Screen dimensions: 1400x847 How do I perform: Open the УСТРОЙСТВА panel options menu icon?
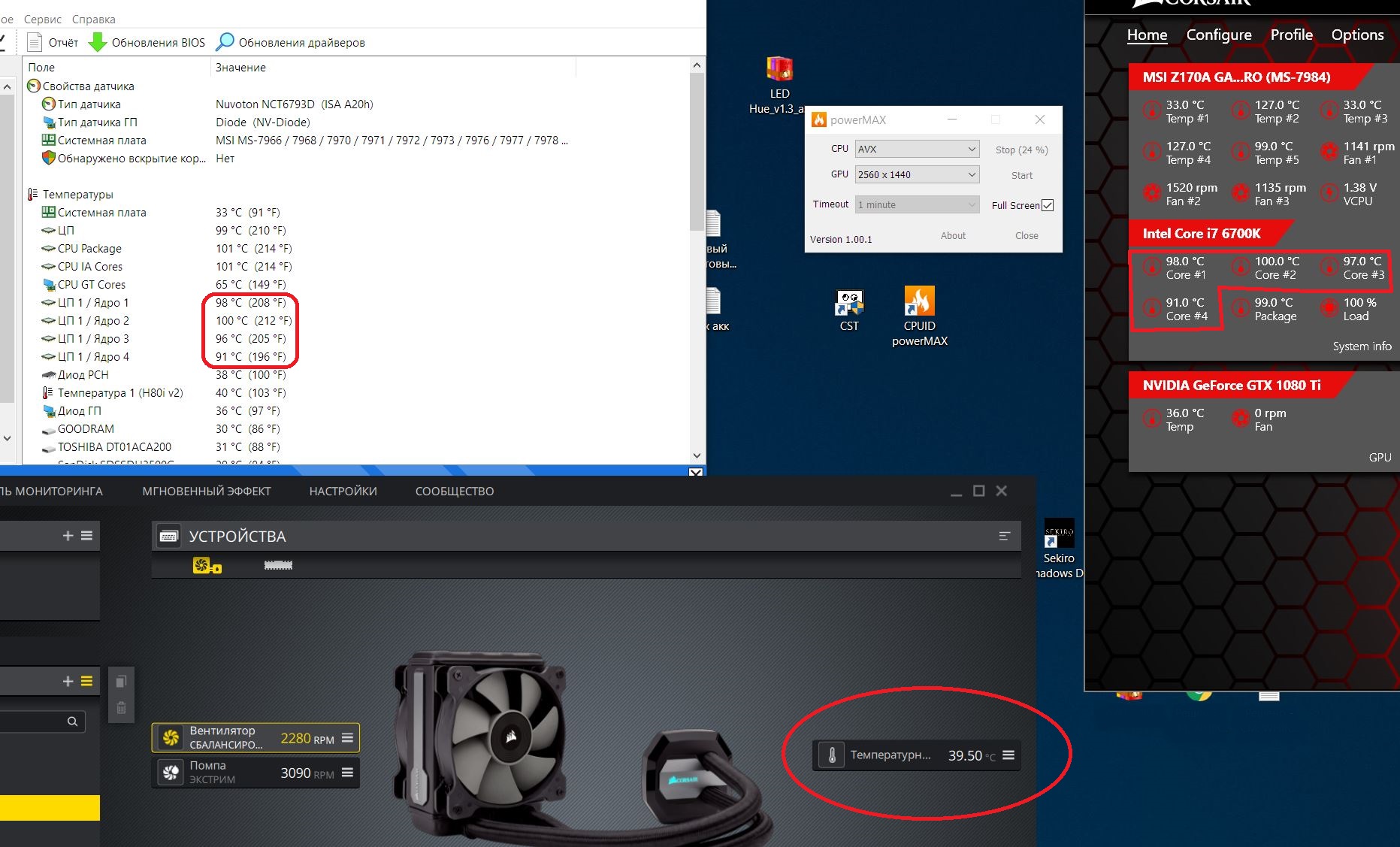coord(1005,536)
